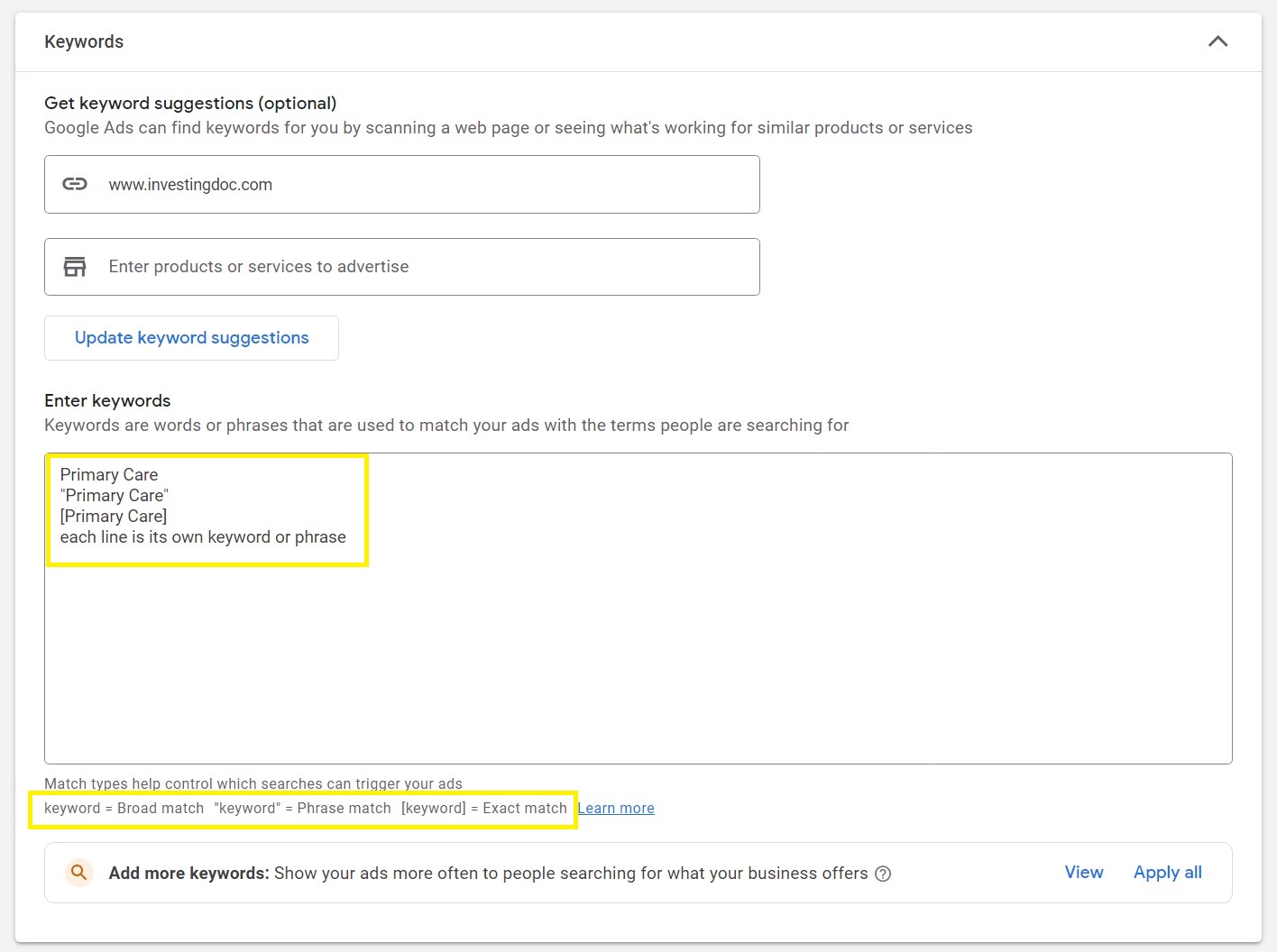The width and height of the screenshot is (1277, 952).
Task: Click the orange magnifier icon by Add more keywords
Action: [79, 873]
